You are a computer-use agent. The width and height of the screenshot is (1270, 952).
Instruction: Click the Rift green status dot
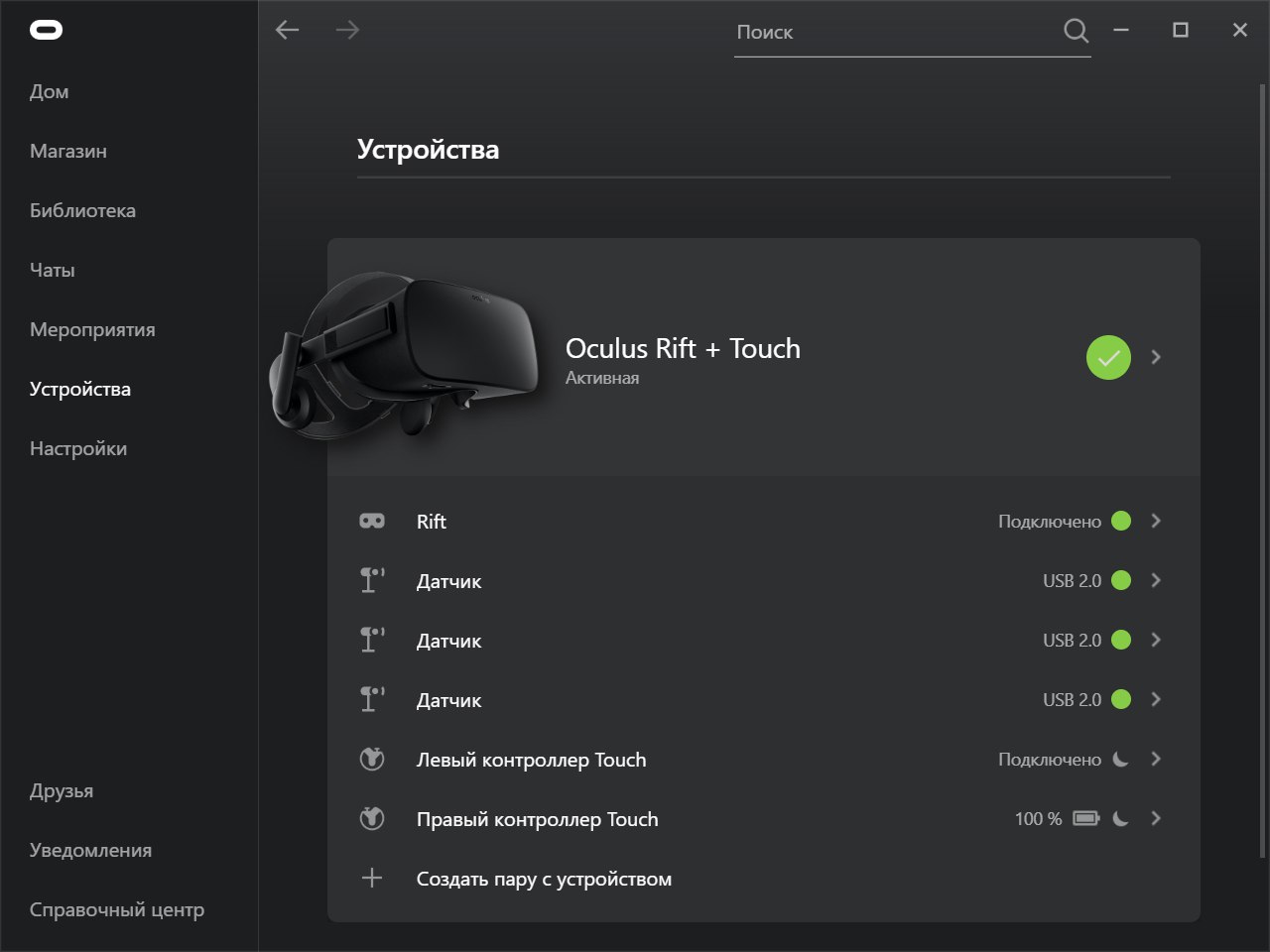(1121, 521)
